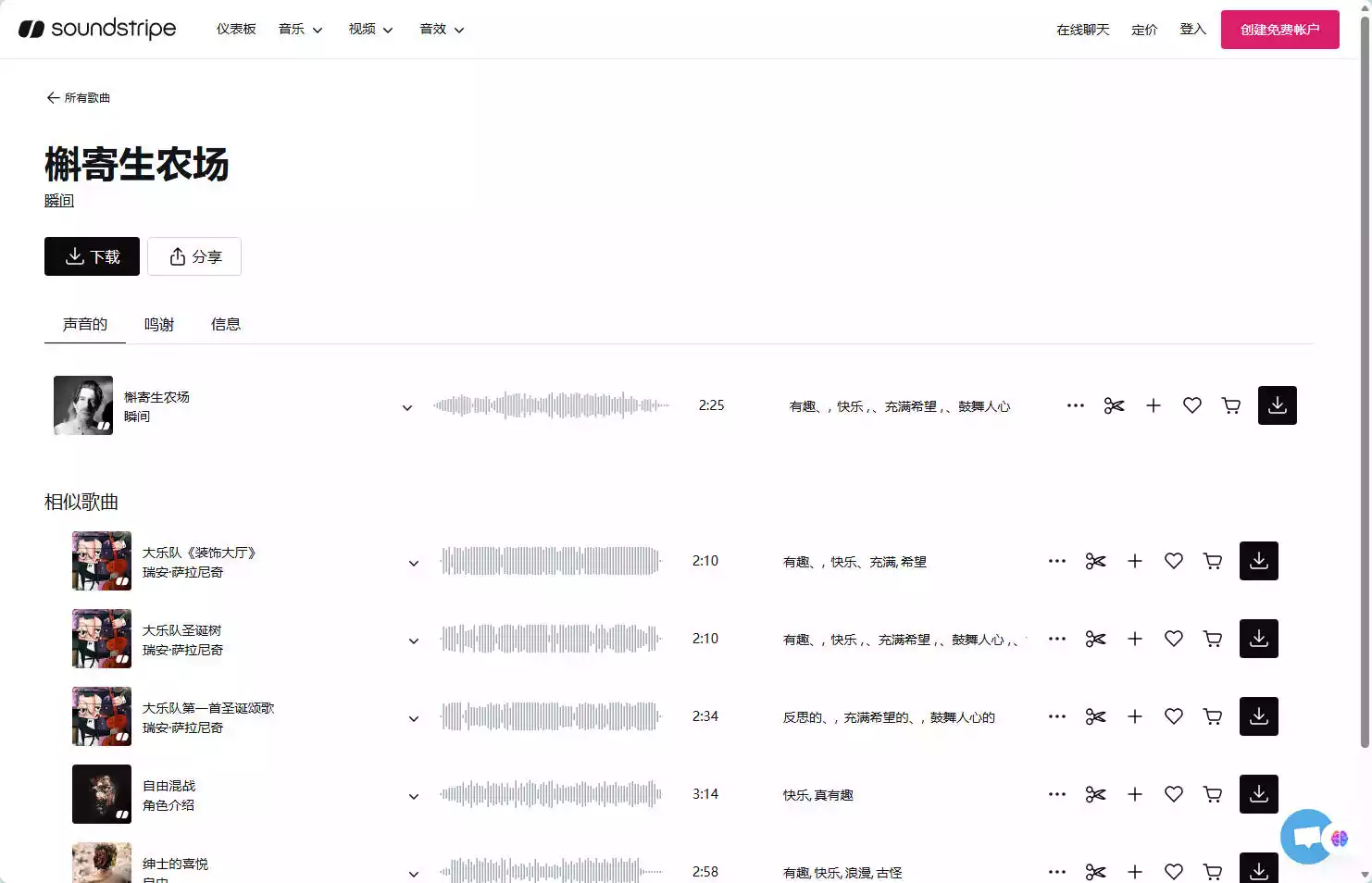This screenshot has width=1372, height=883.
Task: Download 大乐队《装饰大厅》 track
Action: click(1259, 561)
